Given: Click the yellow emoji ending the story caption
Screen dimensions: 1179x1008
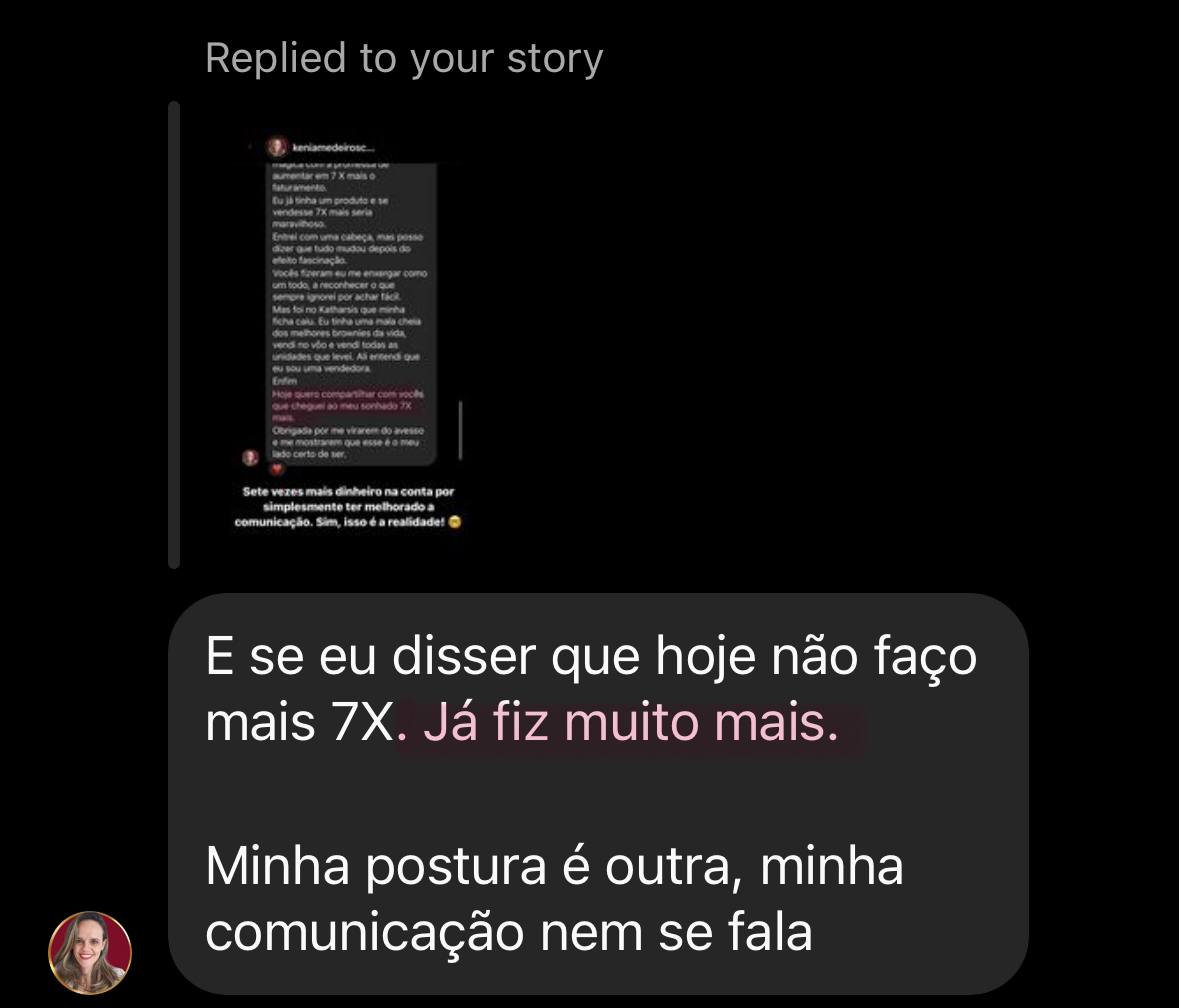Looking at the screenshot, I should (454, 522).
